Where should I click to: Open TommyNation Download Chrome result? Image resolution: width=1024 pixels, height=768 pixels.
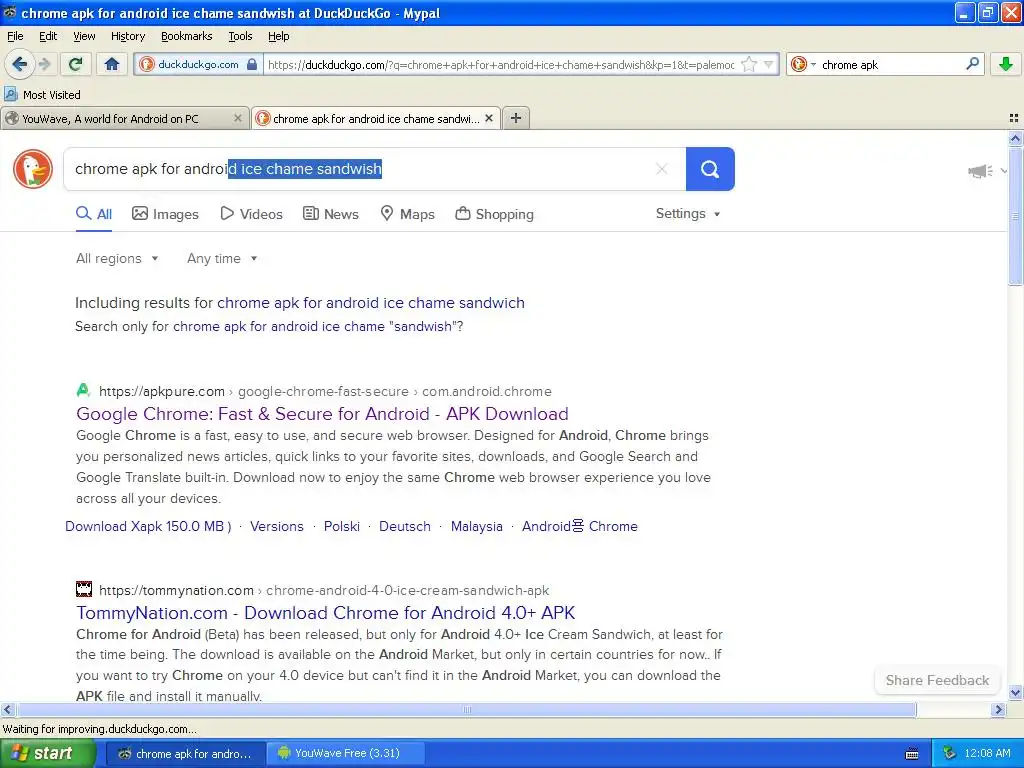(325, 613)
